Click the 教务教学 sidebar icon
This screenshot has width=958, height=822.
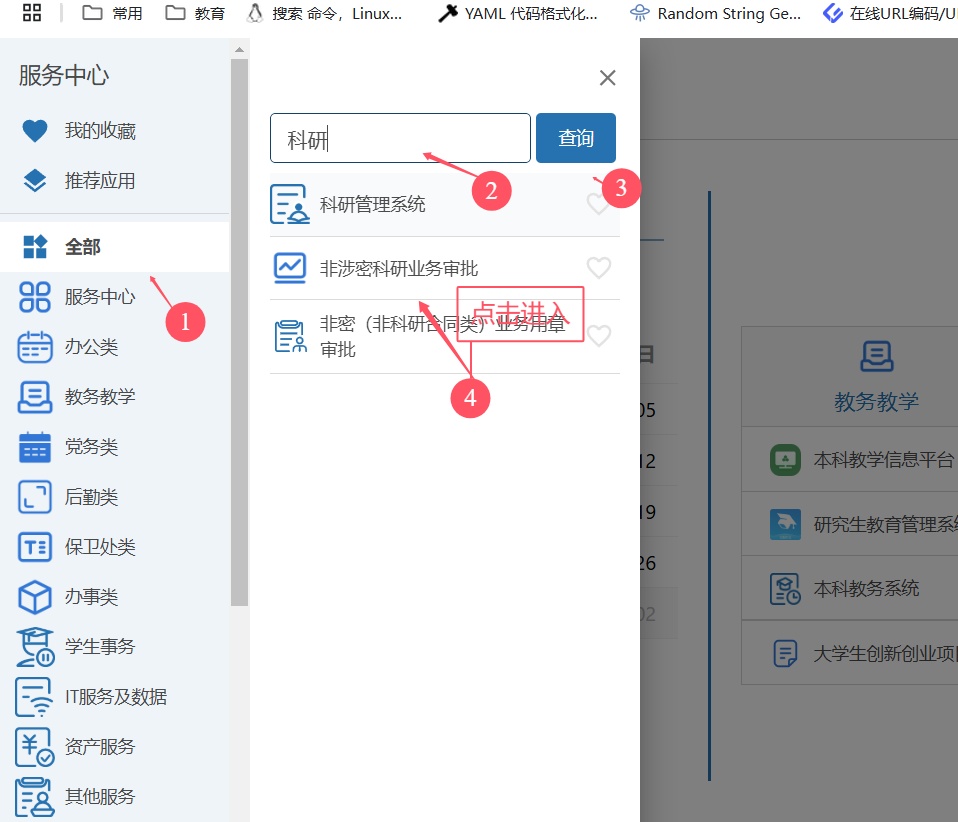[35, 397]
